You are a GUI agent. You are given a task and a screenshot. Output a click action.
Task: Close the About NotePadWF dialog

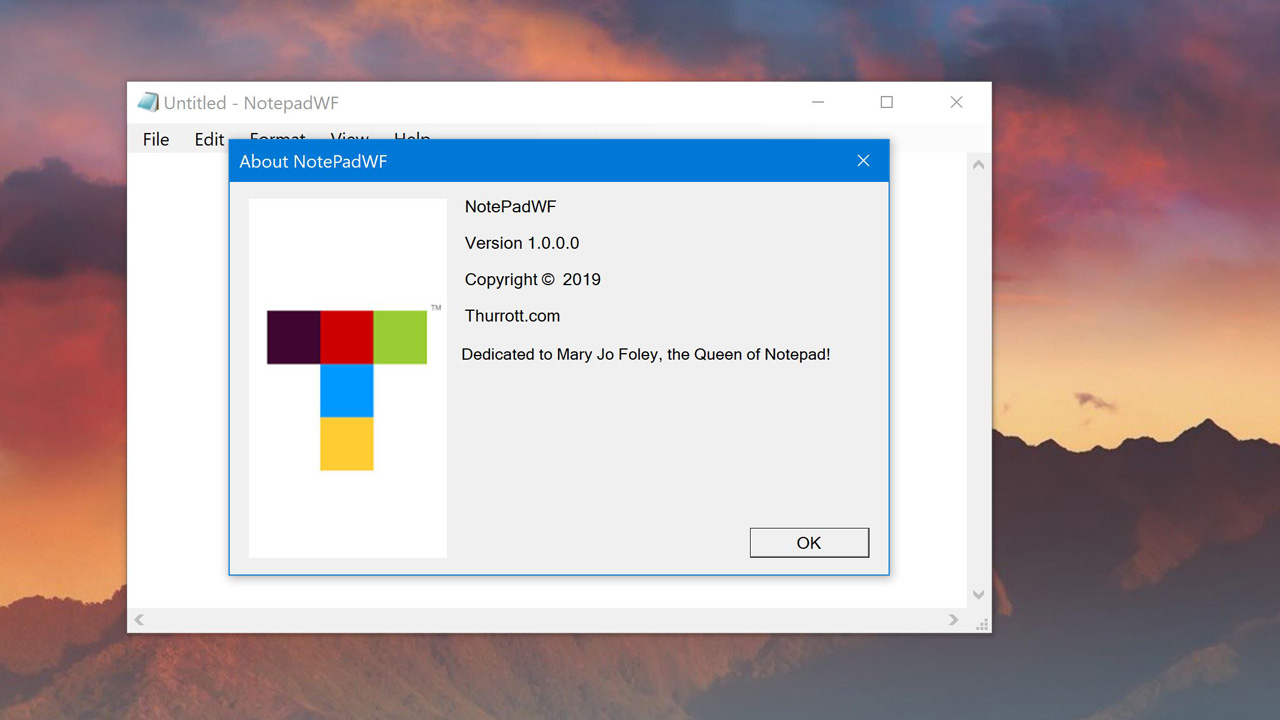(863, 161)
